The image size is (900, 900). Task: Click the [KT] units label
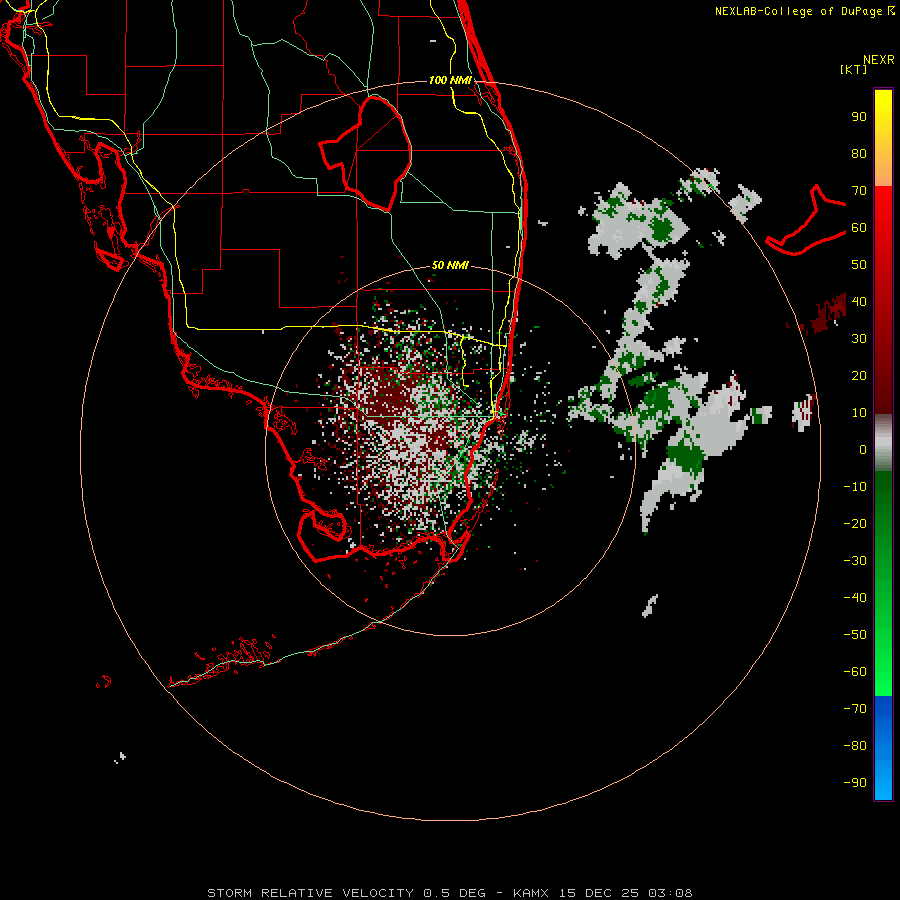tap(853, 69)
